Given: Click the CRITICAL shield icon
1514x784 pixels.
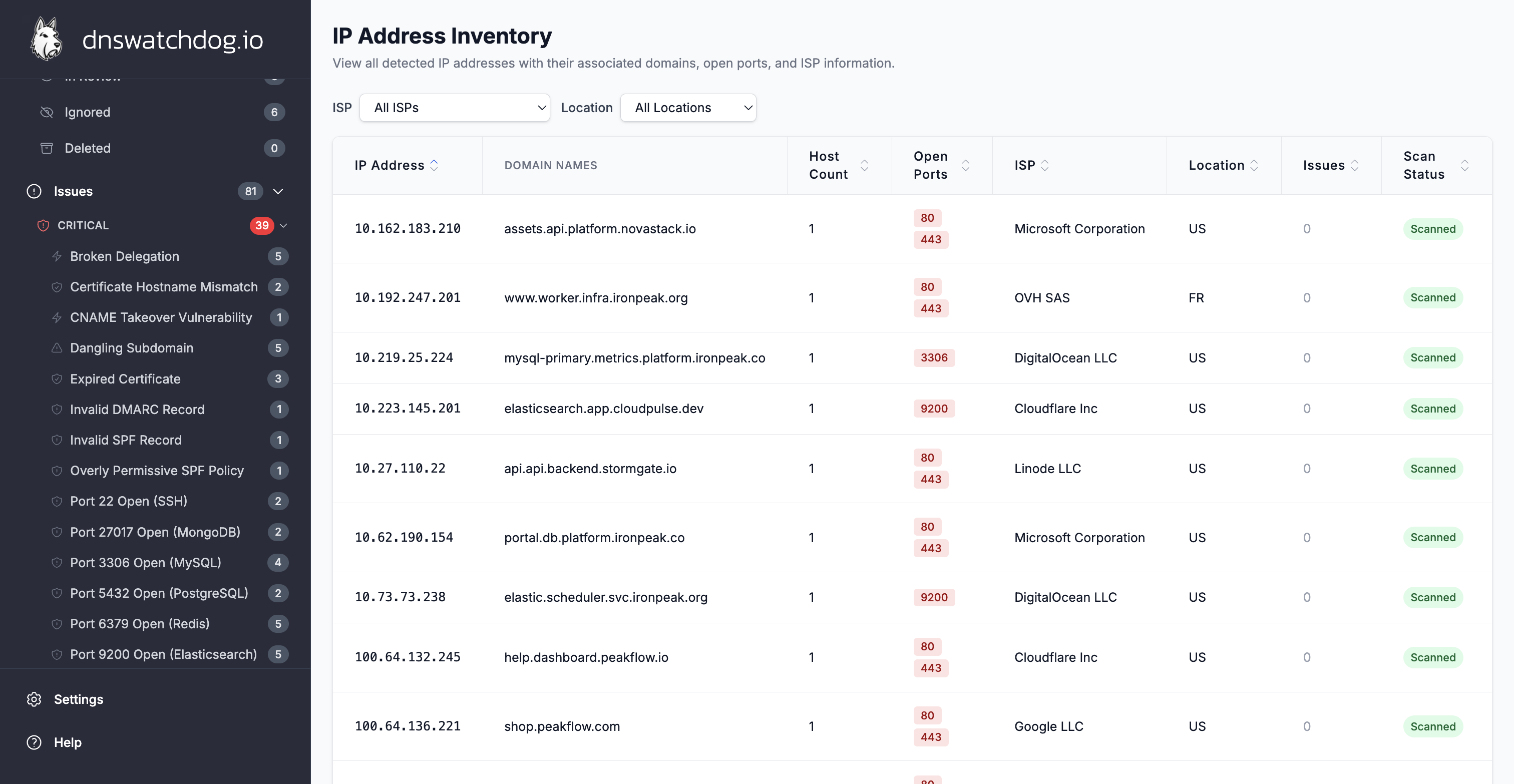Looking at the screenshot, I should pos(43,225).
